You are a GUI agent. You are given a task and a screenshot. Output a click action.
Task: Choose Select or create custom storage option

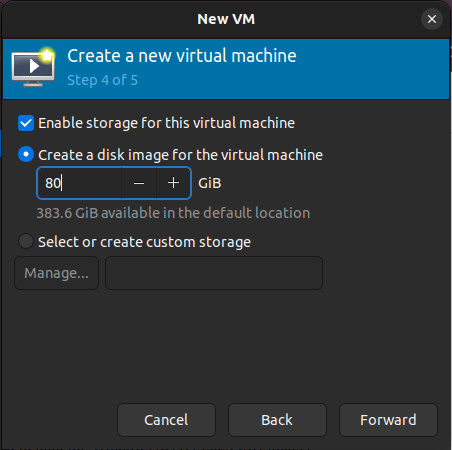pyautogui.click(x=26, y=241)
